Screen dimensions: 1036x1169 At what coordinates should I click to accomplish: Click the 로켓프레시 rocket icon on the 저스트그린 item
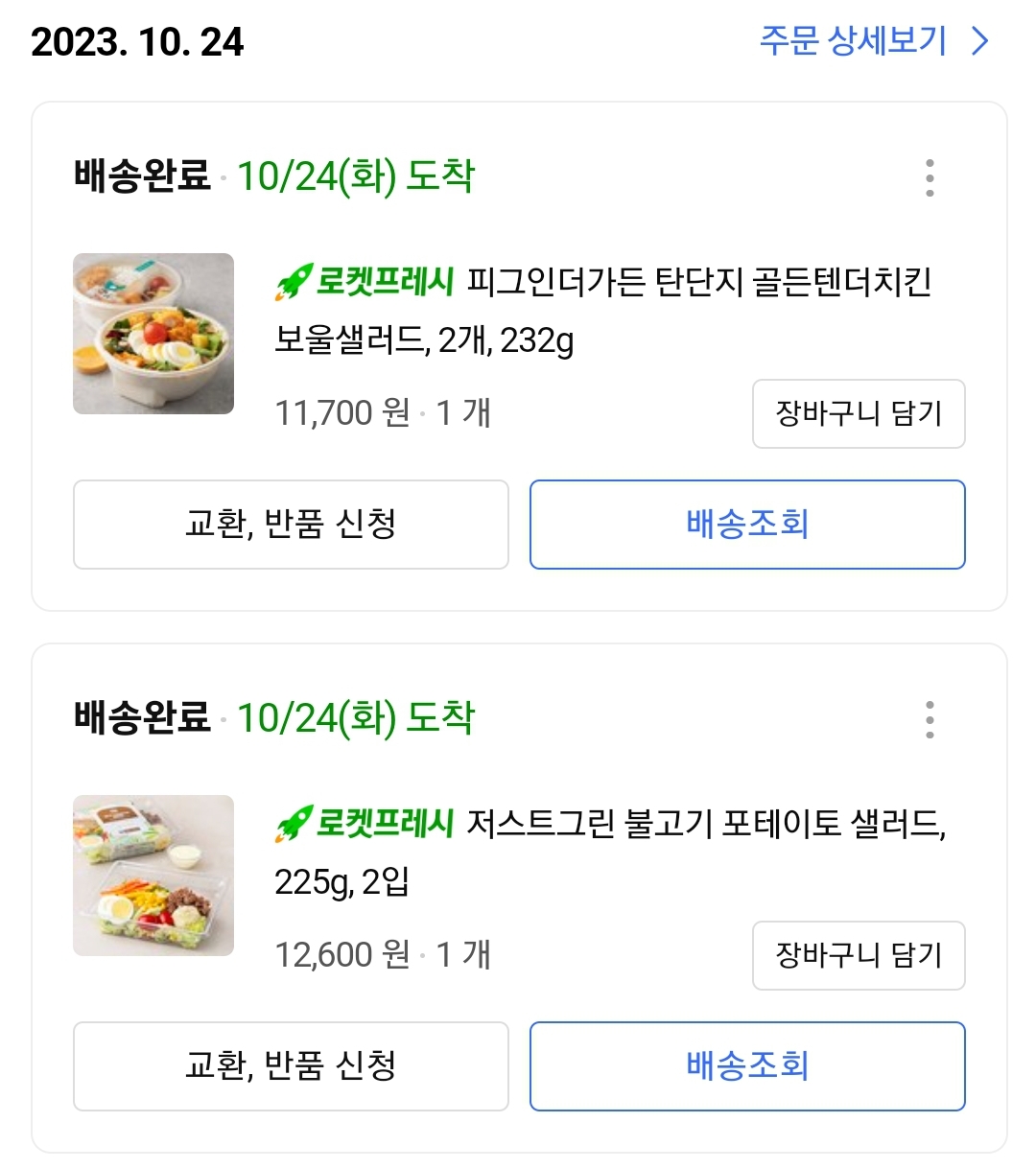(x=293, y=825)
